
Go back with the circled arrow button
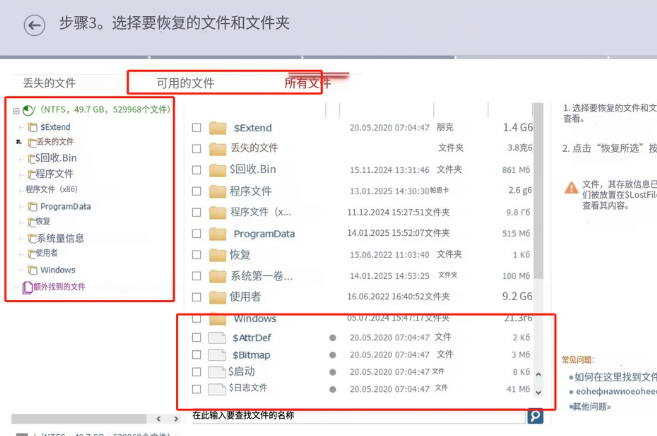[x=34, y=26]
